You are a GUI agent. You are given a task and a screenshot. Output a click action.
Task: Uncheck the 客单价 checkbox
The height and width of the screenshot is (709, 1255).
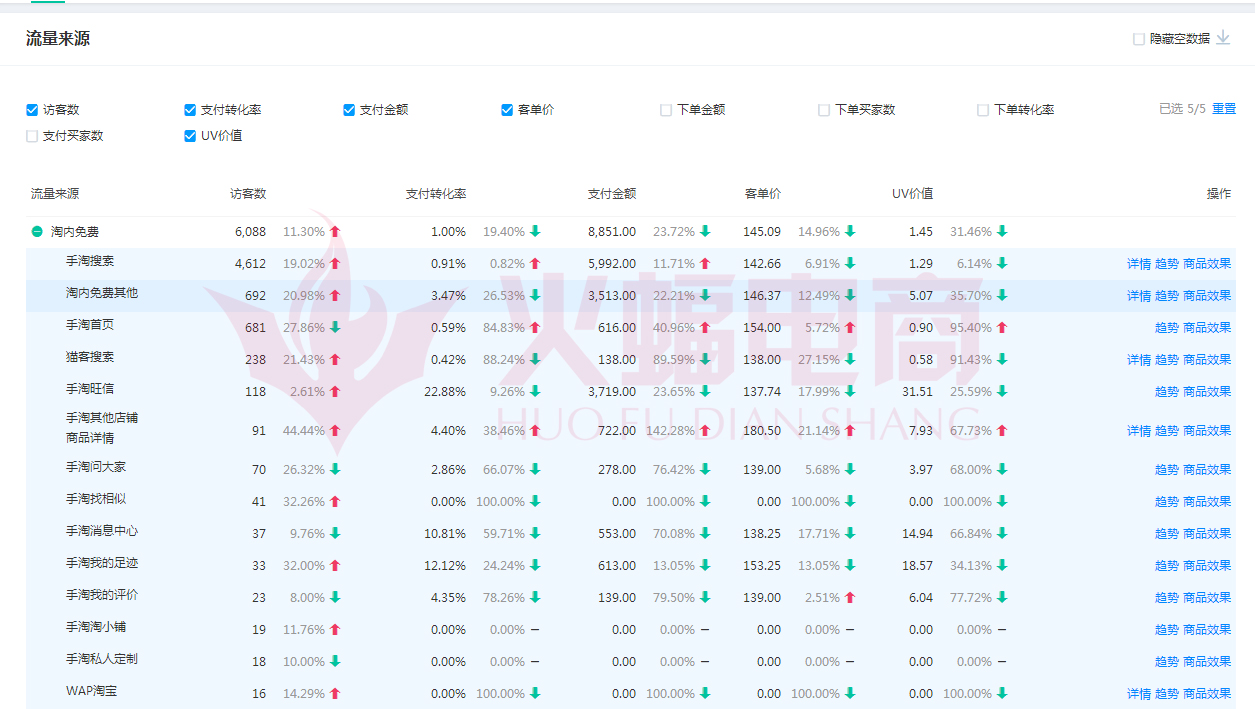pyautogui.click(x=507, y=110)
